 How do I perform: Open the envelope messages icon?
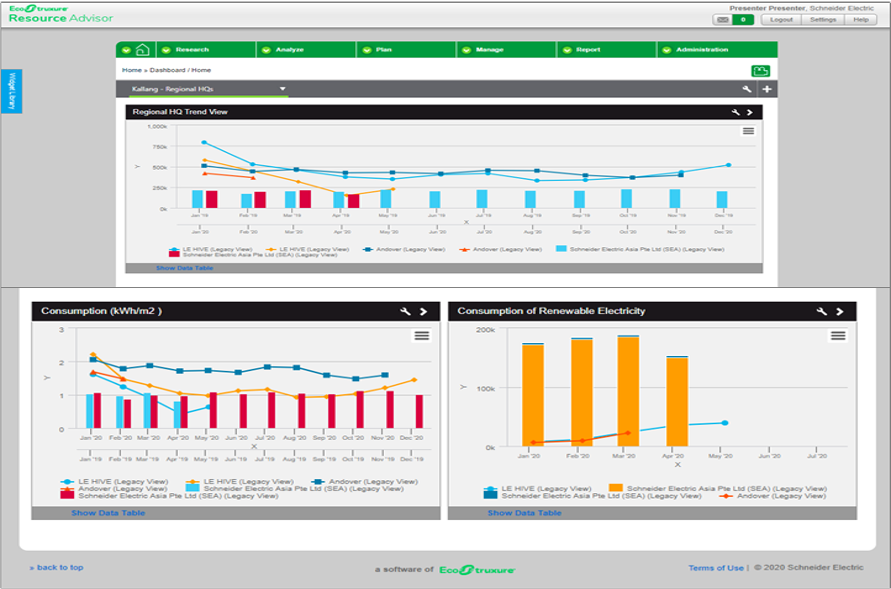(x=722, y=20)
